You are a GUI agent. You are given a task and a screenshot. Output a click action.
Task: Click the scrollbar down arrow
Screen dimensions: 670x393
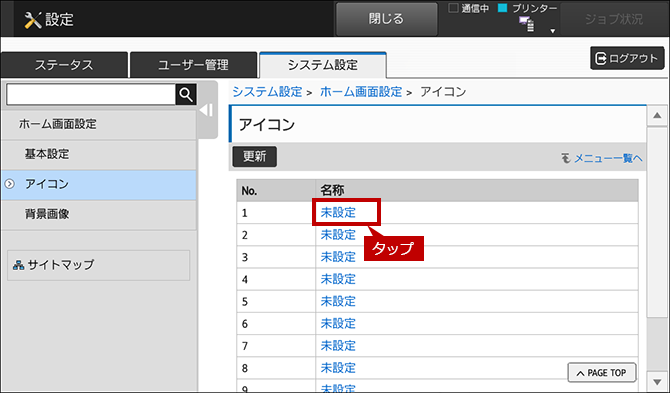click(657, 381)
